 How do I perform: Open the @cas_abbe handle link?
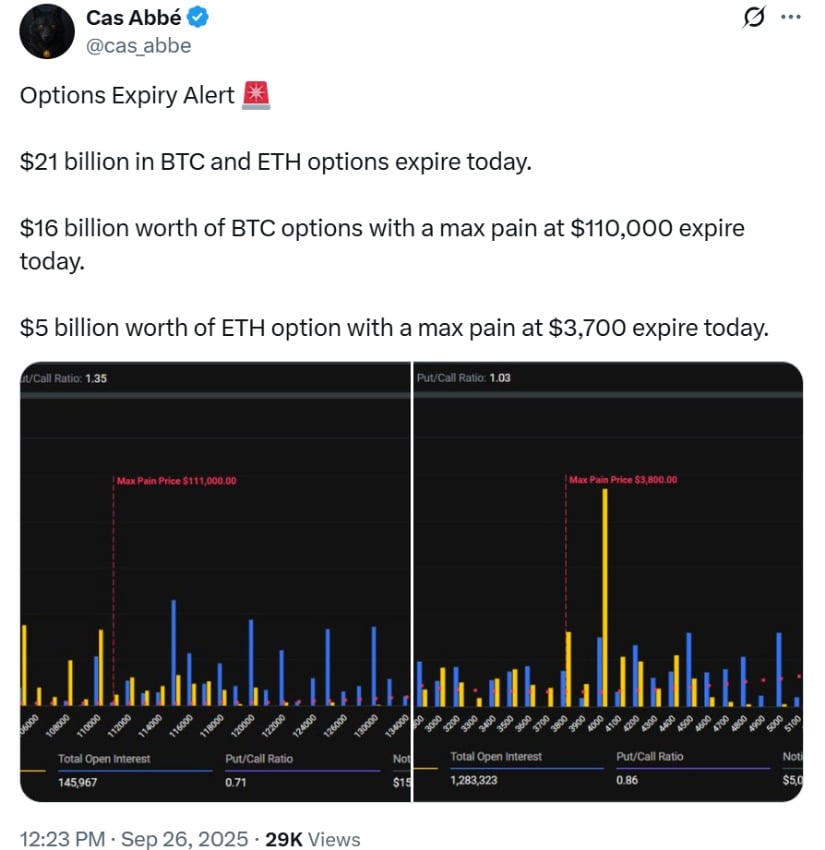pos(139,46)
